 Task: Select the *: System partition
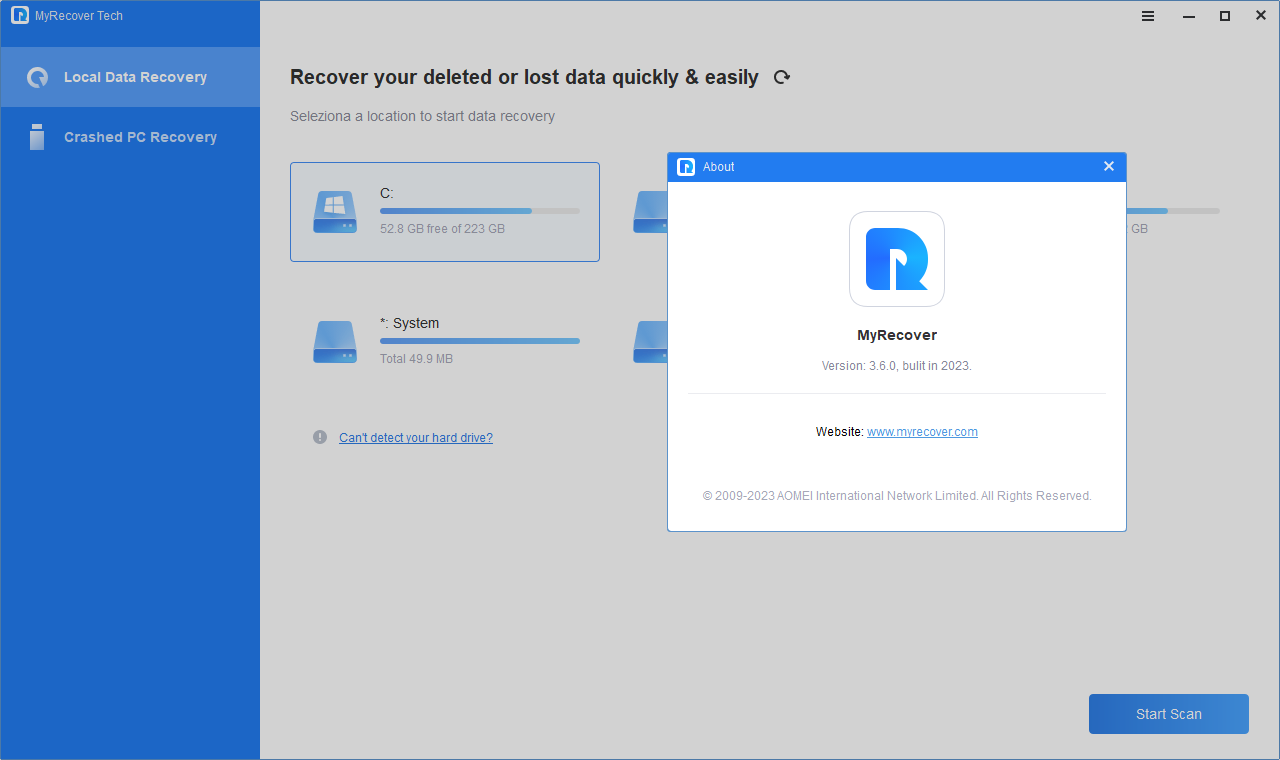tap(445, 341)
